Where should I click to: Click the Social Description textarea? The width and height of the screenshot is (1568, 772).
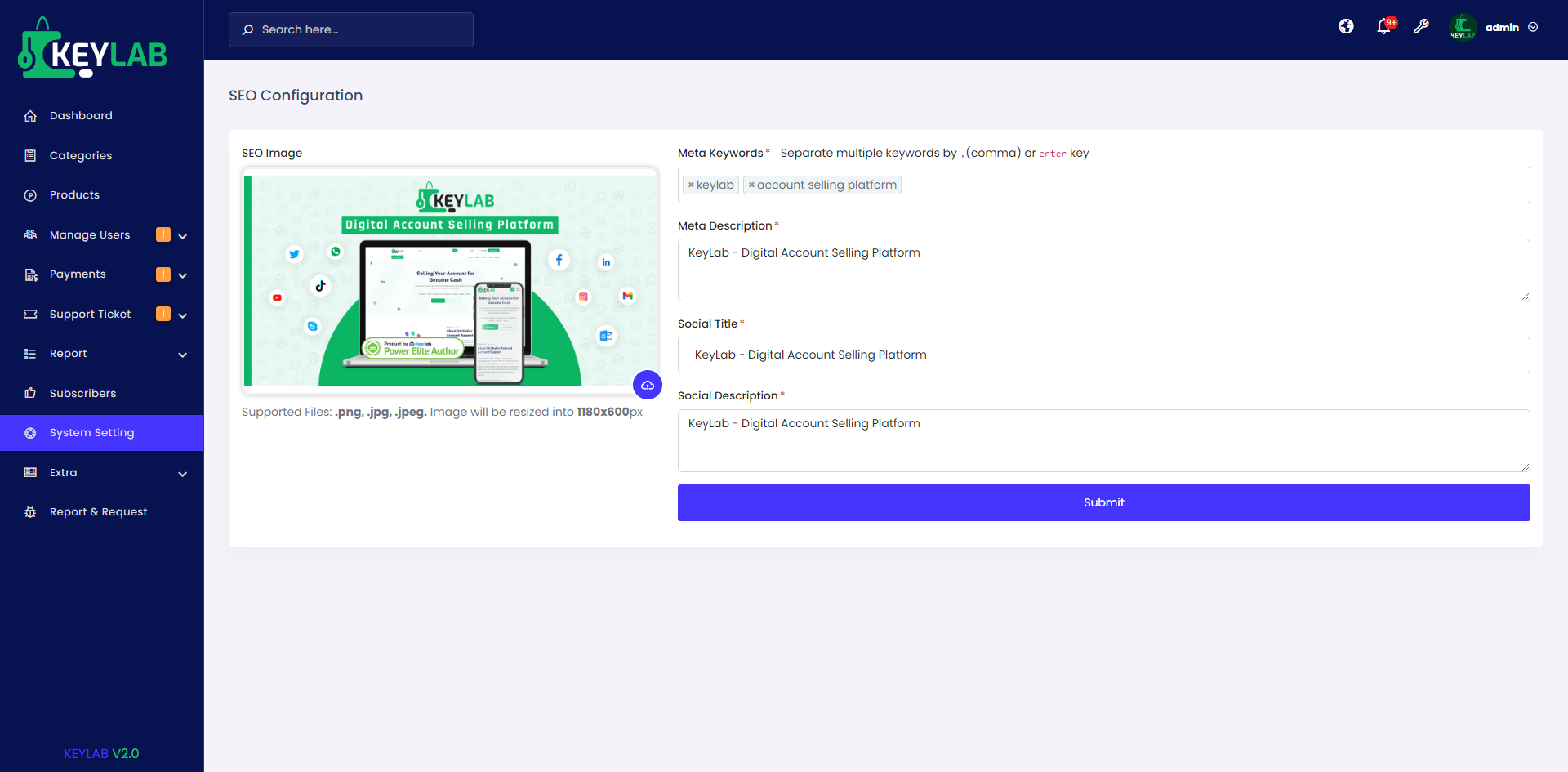tap(1104, 440)
